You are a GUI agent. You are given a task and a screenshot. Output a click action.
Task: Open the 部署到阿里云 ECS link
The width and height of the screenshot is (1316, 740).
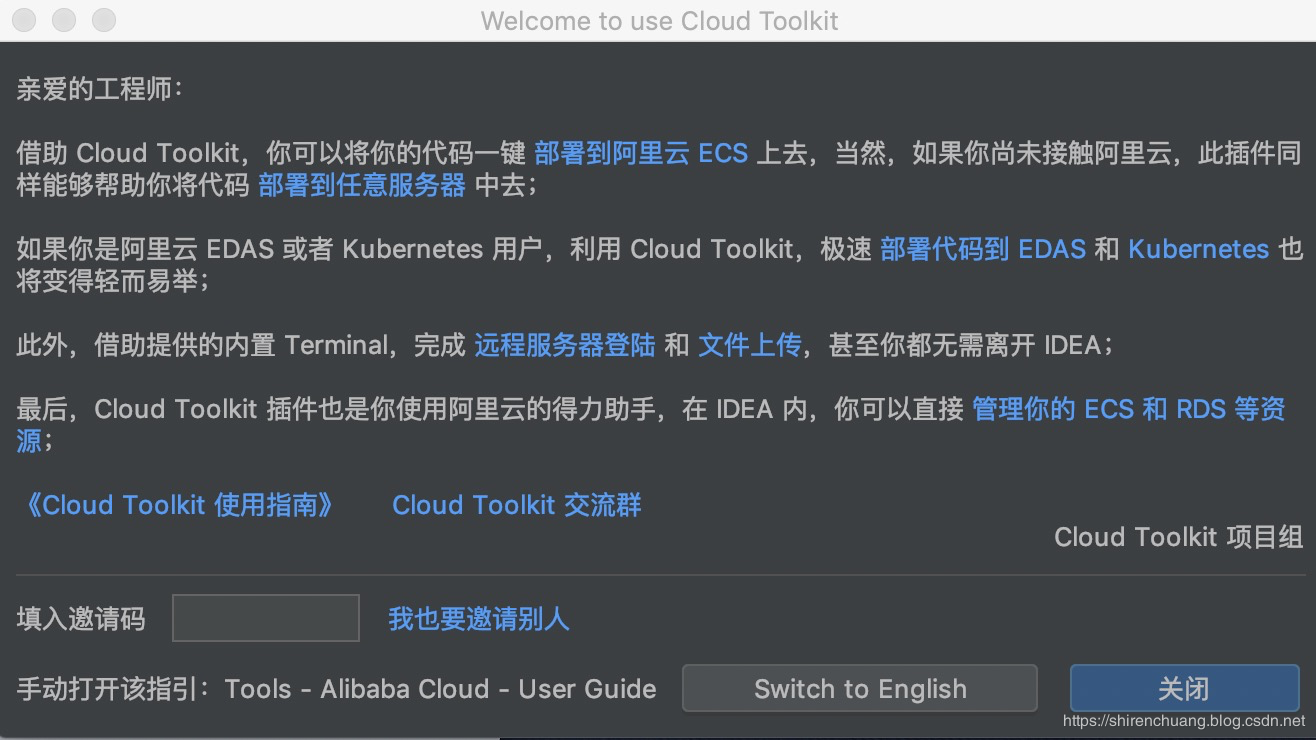pyautogui.click(x=641, y=153)
